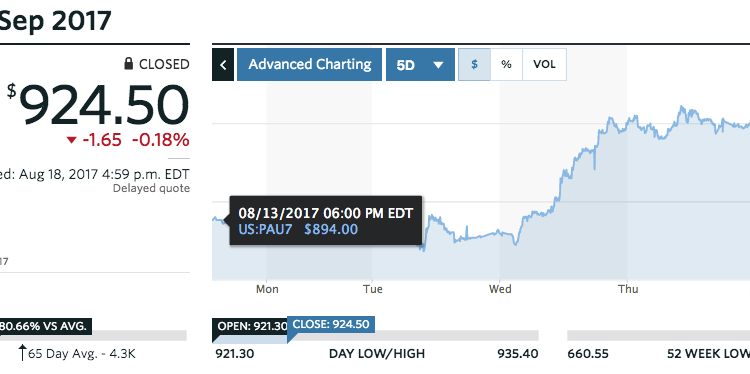Click the Tue label on chart axis
The image size is (750, 374).
(x=373, y=289)
